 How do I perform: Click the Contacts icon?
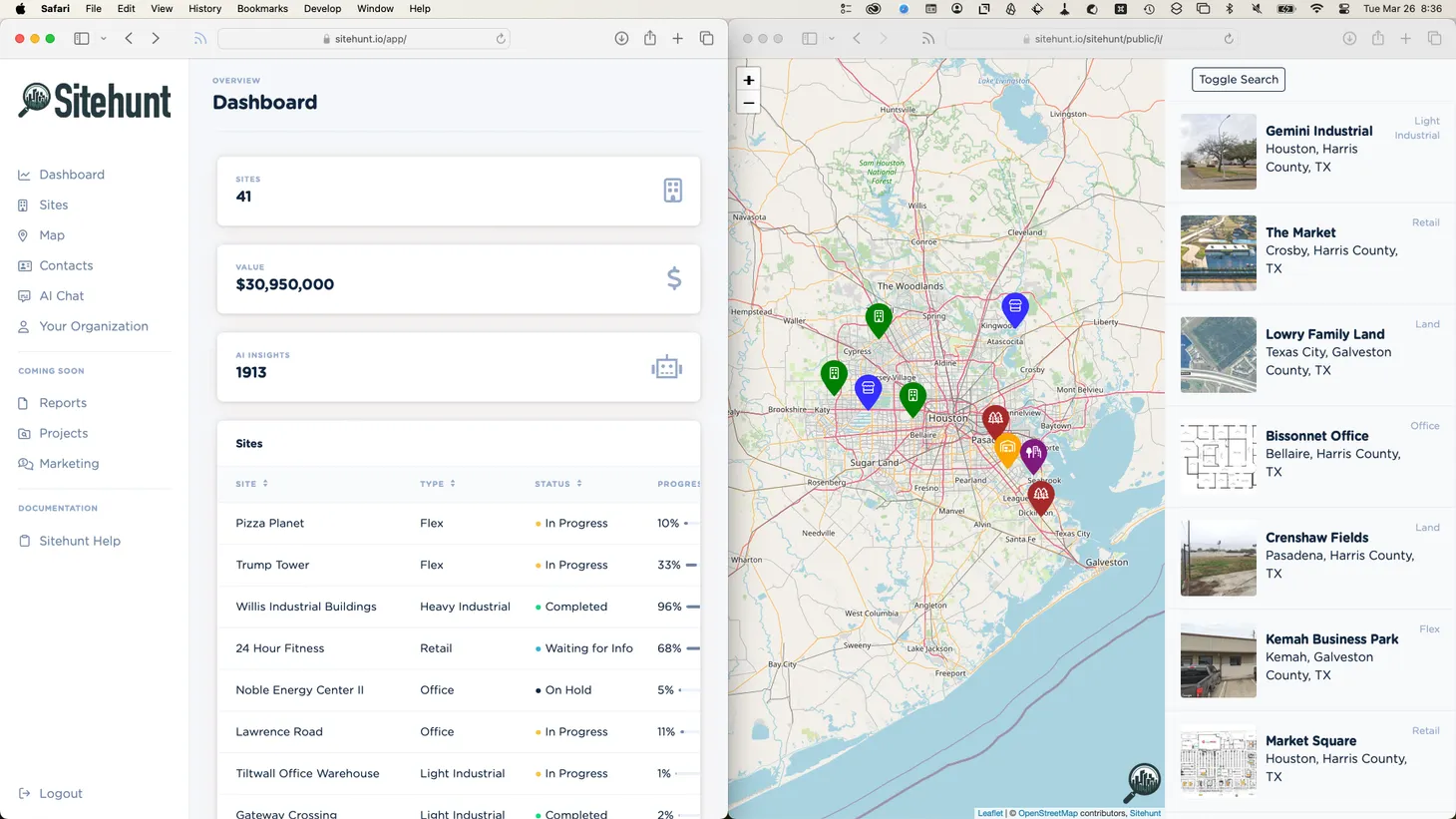(x=23, y=265)
